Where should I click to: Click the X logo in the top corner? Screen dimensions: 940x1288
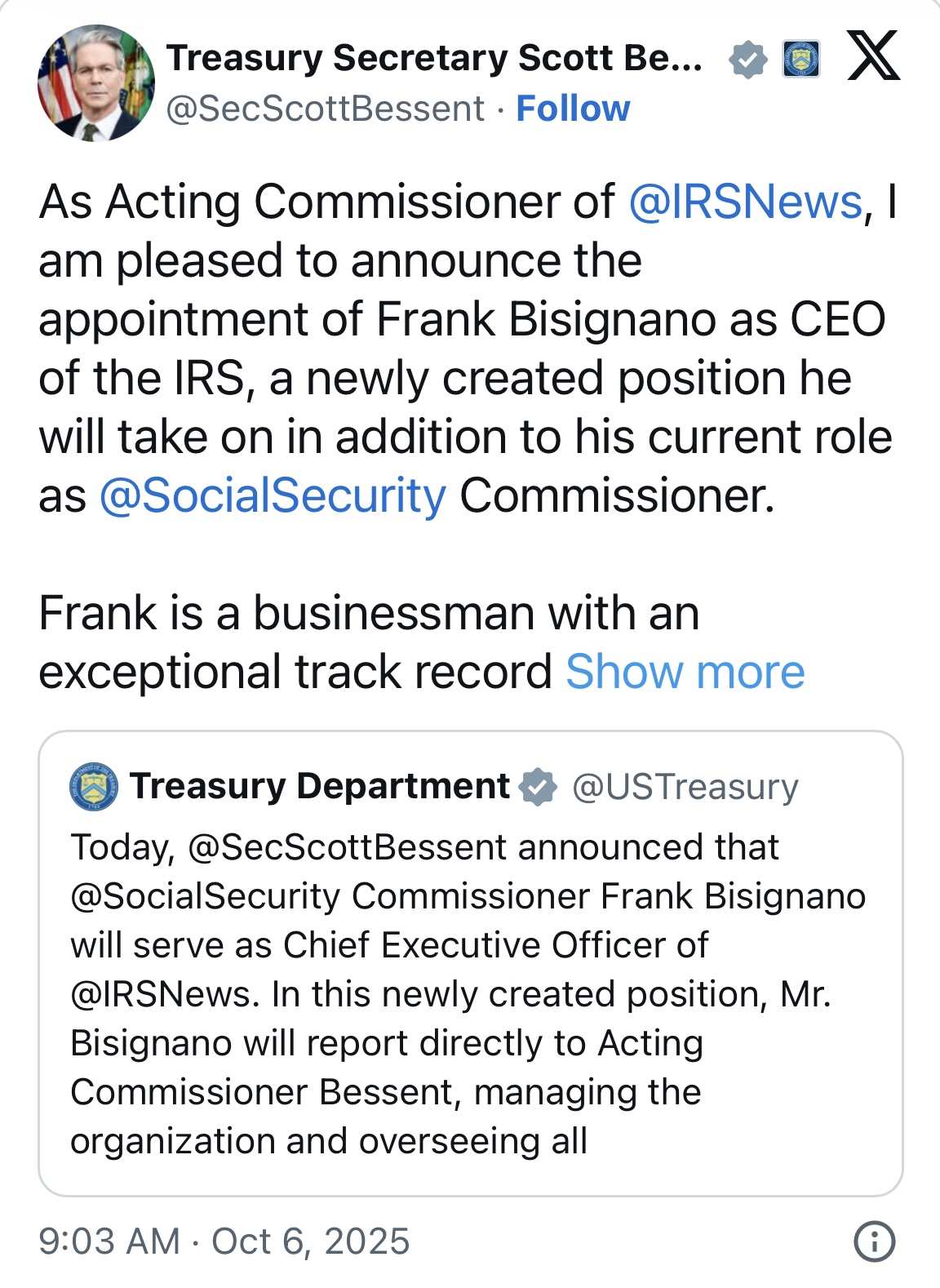(x=873, y=56)
